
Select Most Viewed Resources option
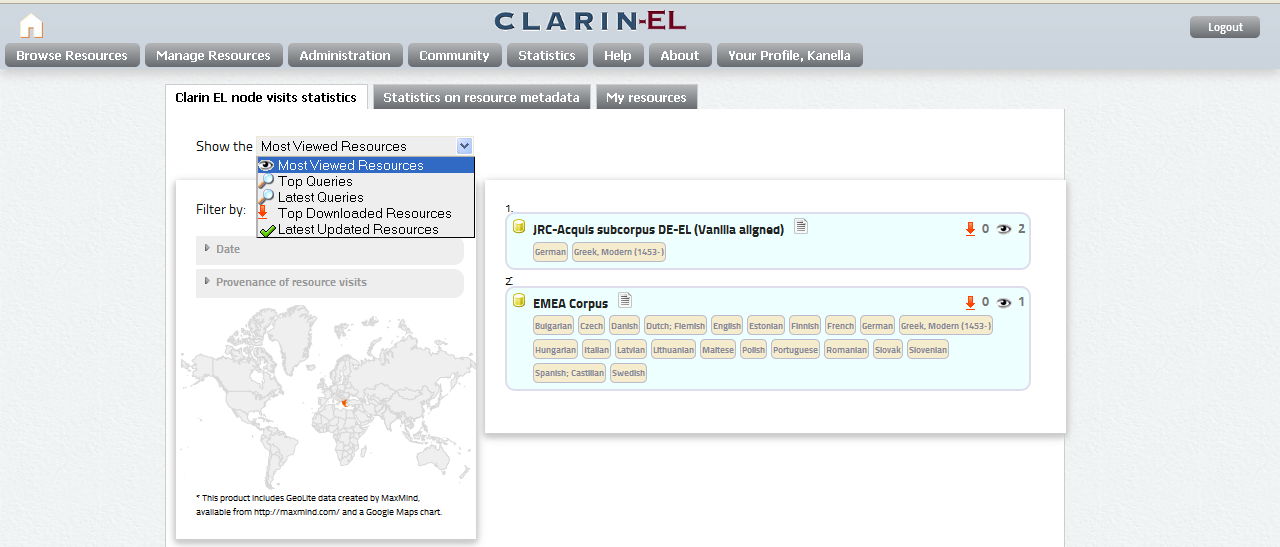click(365, 165)
